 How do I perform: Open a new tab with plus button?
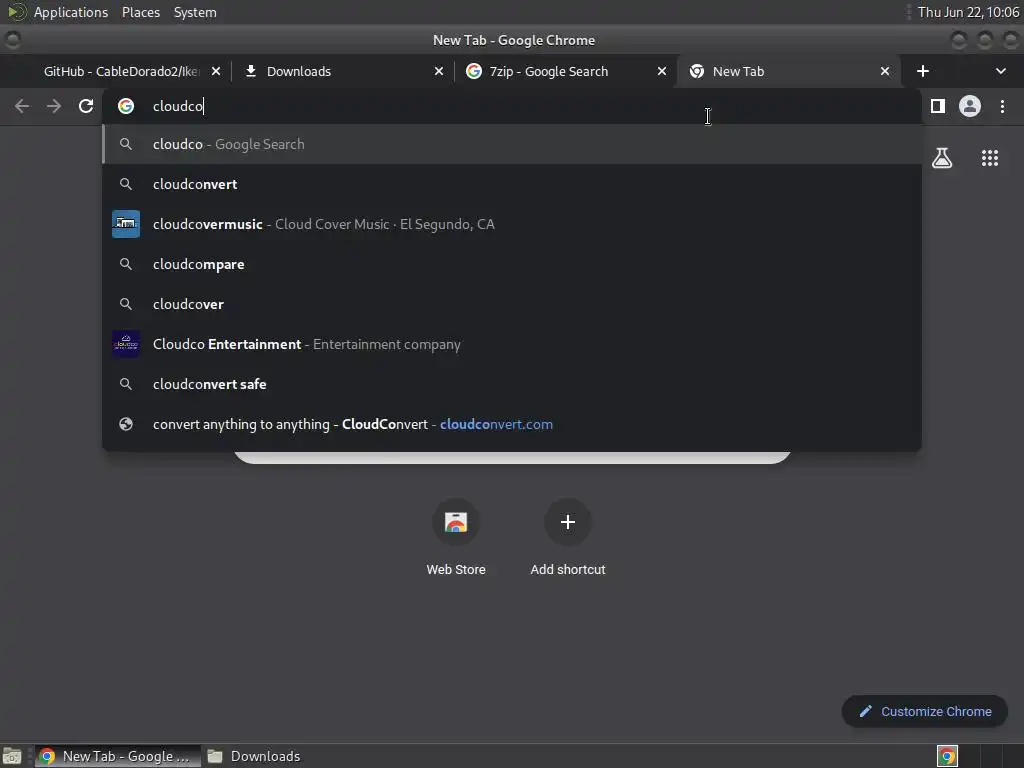[x=923, y=71]
